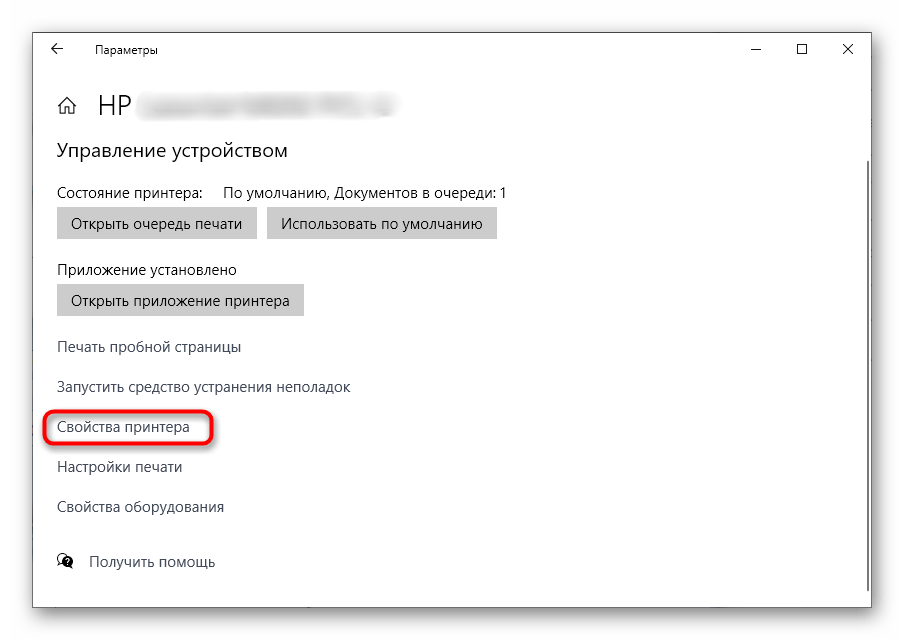Click the back arrow in Параметры
The image size is (904, 640).
click(x=57, y=48)
